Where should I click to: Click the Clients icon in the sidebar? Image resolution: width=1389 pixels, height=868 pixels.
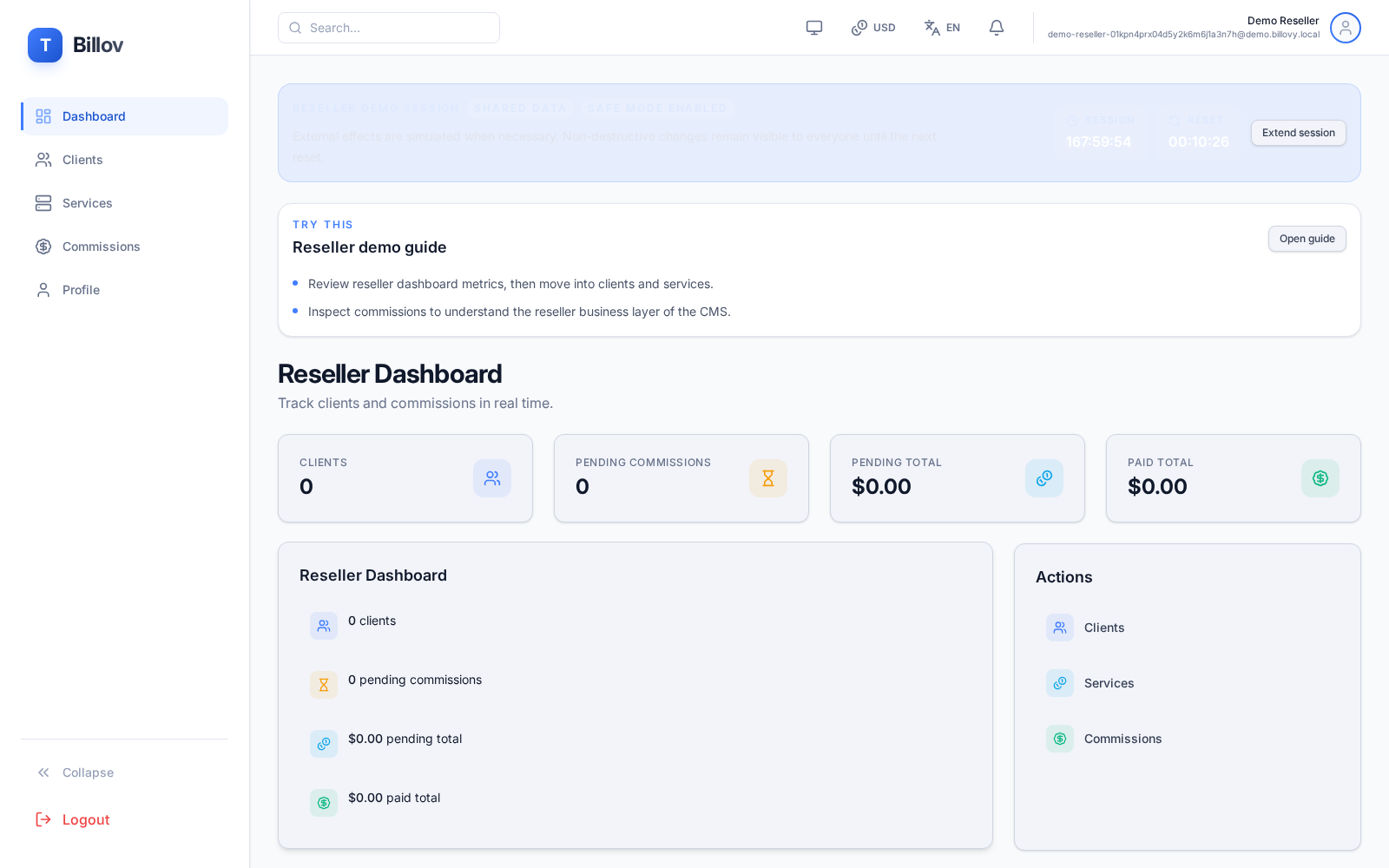(43, 160)
